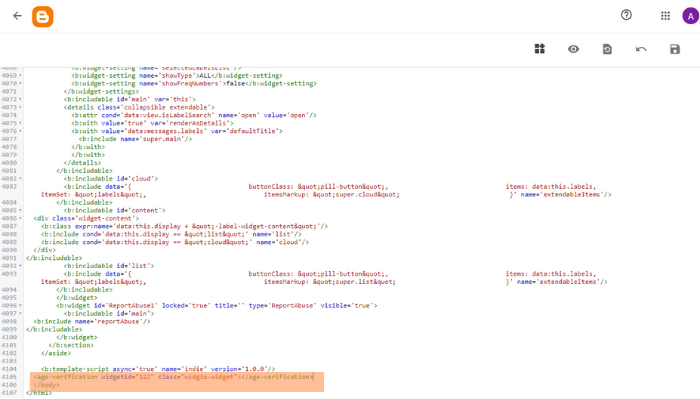Open the purple account avatar
The height and width of the screenshot is (399, 700).
click(691, 17)
